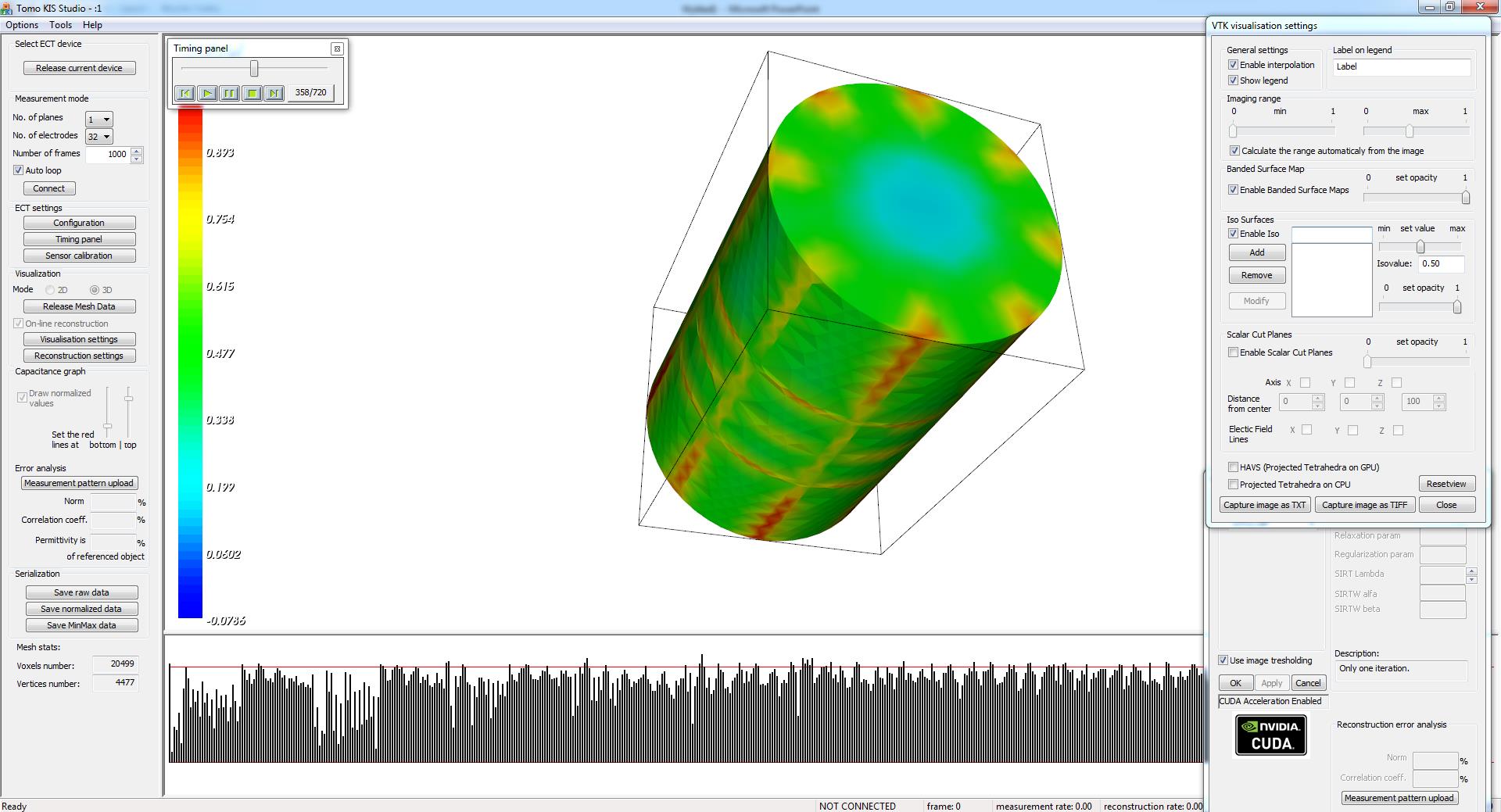Screen dimensions: 1501x812
Task: Open Visualisation settings
Action: tap(79, 339)
